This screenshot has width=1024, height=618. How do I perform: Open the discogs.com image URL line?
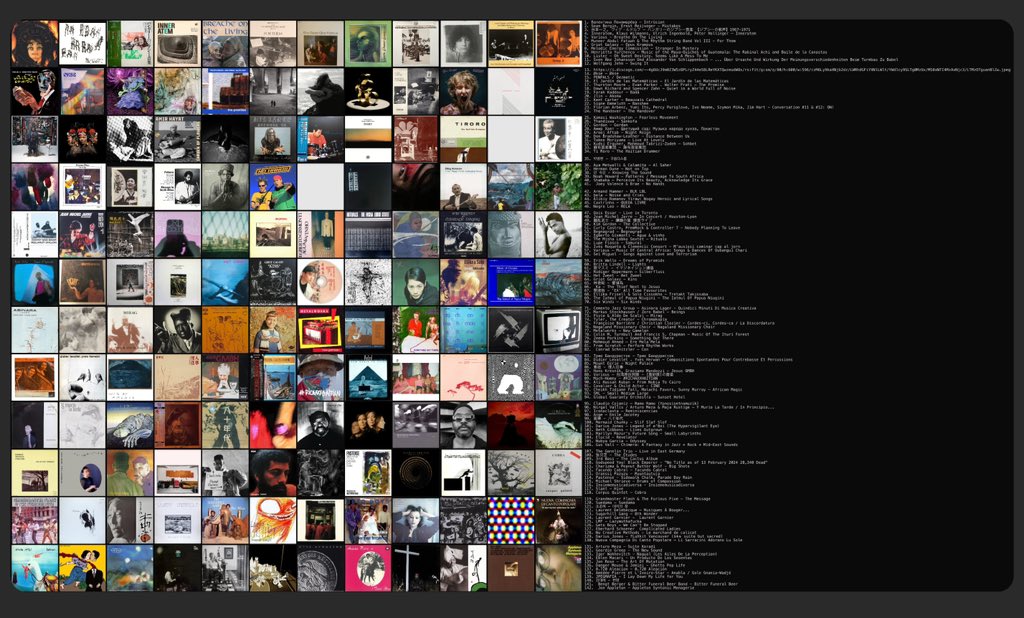[797, 70]
